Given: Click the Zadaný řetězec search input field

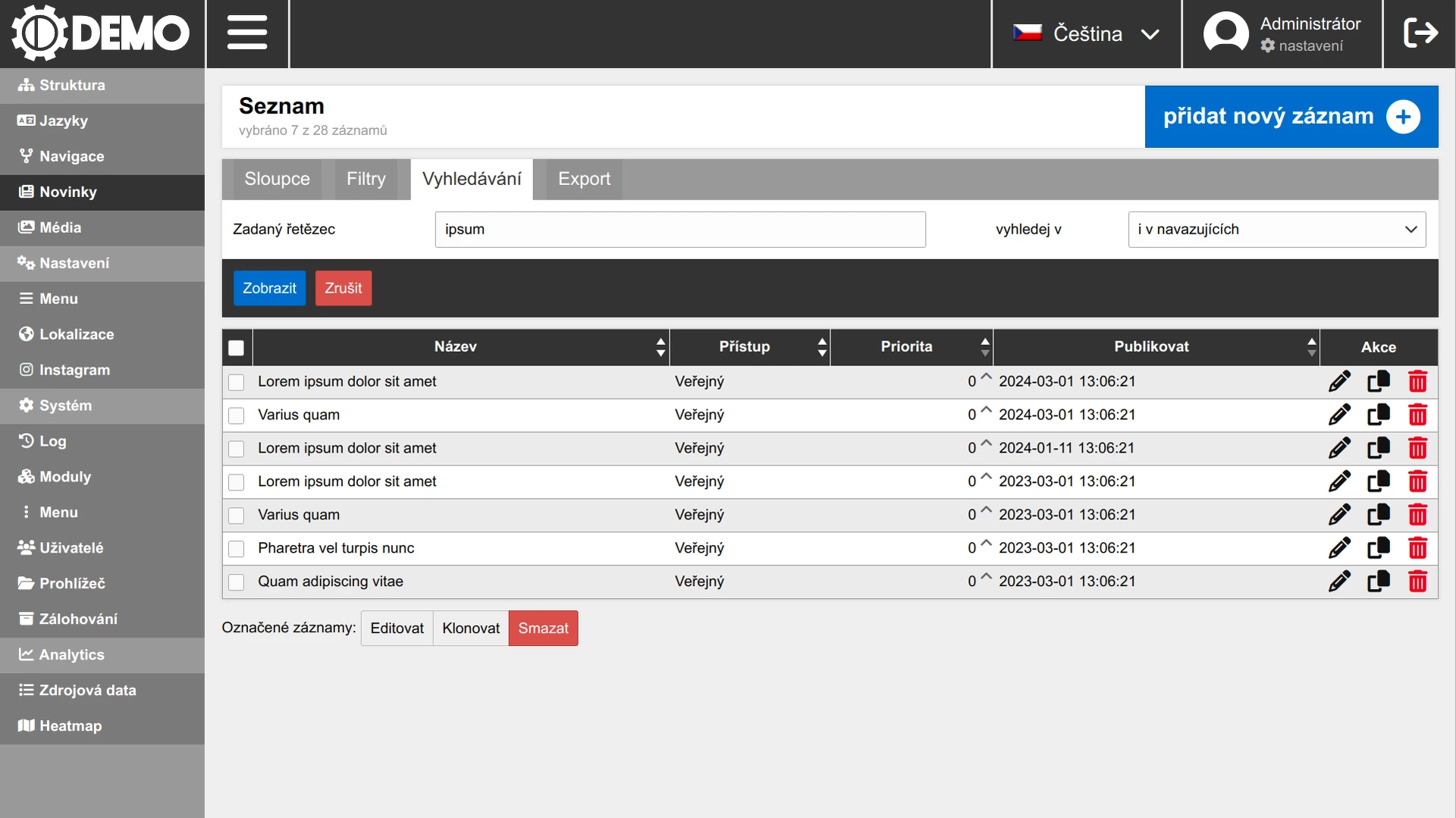Looking at the screenshot, I should (x=679, y=230).
